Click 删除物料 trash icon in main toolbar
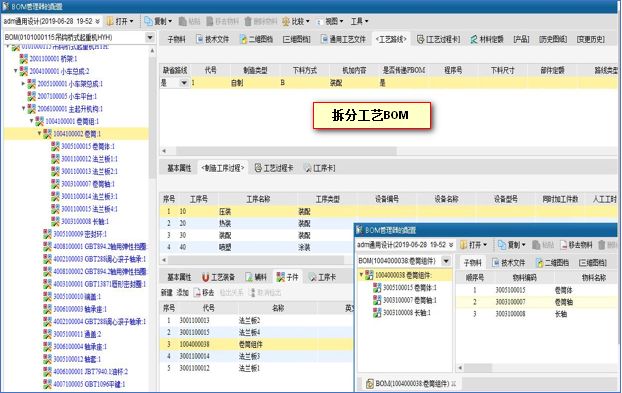The width and height of the screenshot is (622, 393). [x=248, y=21]
